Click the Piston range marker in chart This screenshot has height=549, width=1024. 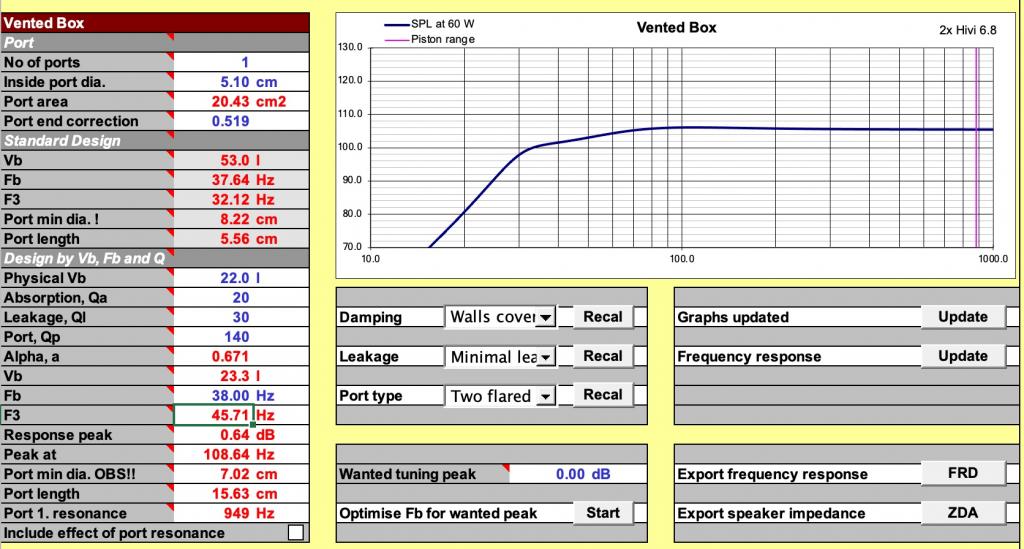pyautogui.click(x=977, y=147)
